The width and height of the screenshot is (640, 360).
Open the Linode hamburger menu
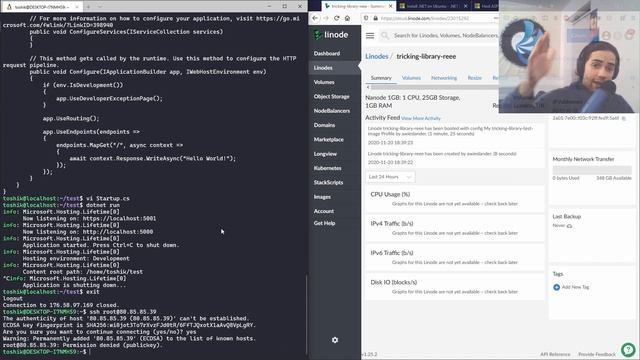[x=370, y=36]
